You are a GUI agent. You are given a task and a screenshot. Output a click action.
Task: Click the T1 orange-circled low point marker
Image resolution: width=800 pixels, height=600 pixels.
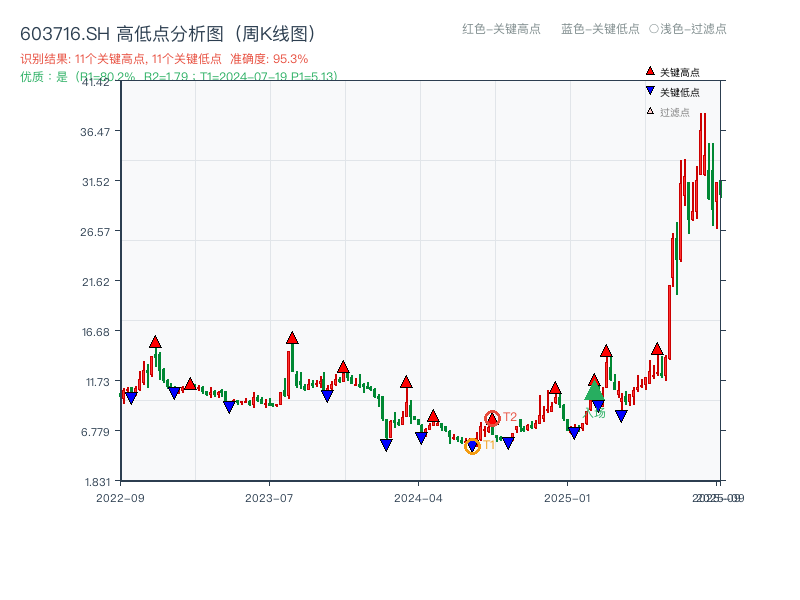click(x=473, y=444)
